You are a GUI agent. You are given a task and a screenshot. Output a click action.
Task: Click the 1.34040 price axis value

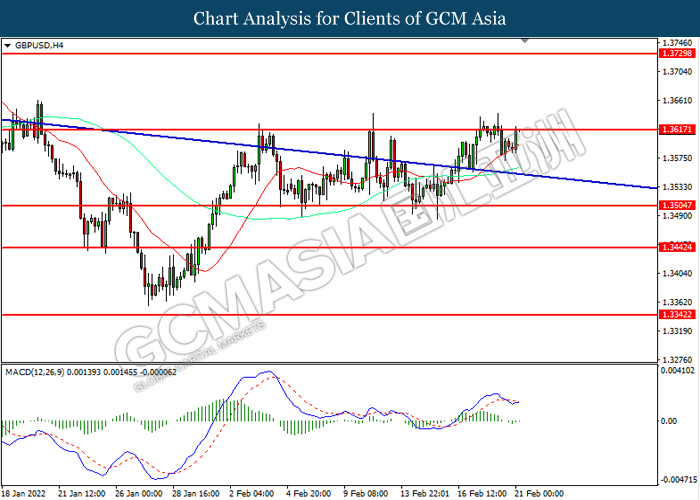click(x=677, y=273)
